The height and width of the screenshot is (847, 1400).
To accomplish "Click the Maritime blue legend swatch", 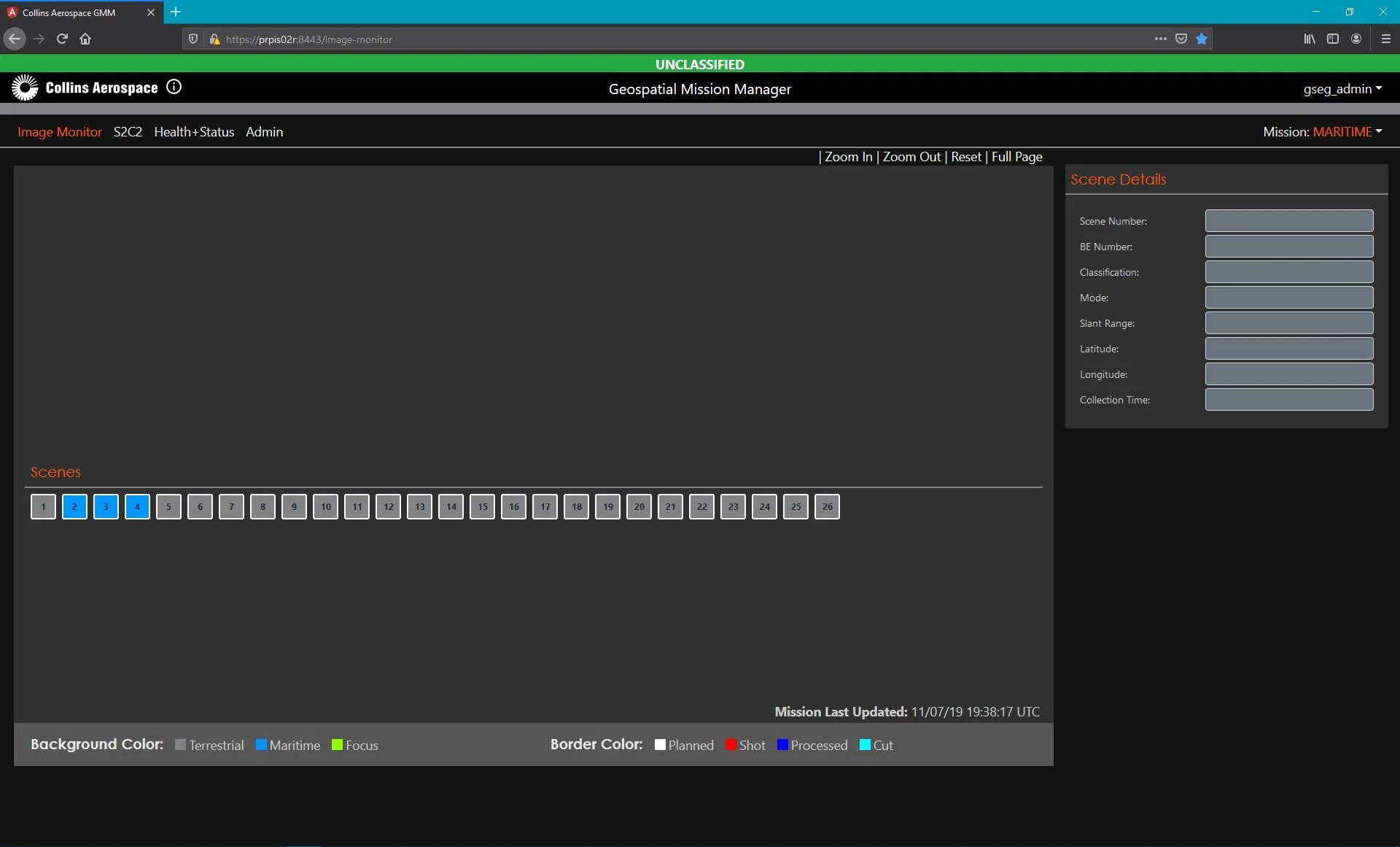I will 261,745.
